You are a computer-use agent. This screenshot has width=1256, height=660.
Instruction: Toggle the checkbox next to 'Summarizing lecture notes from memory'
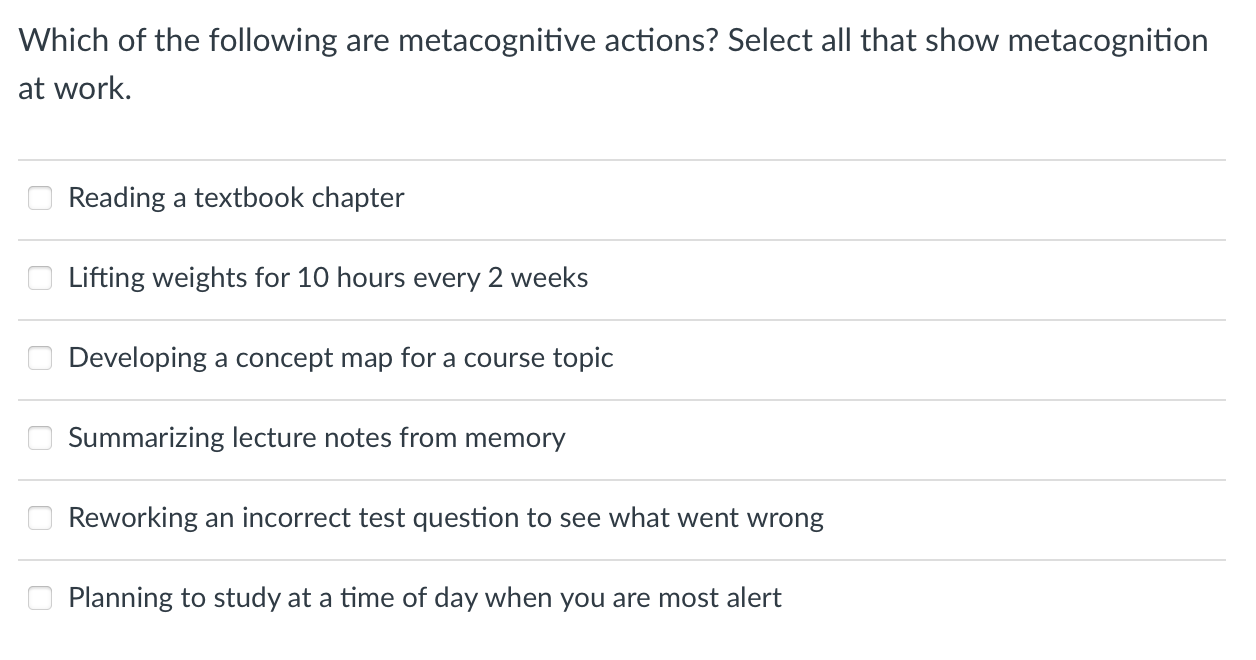pyautogui.click(x=39, y=438)
